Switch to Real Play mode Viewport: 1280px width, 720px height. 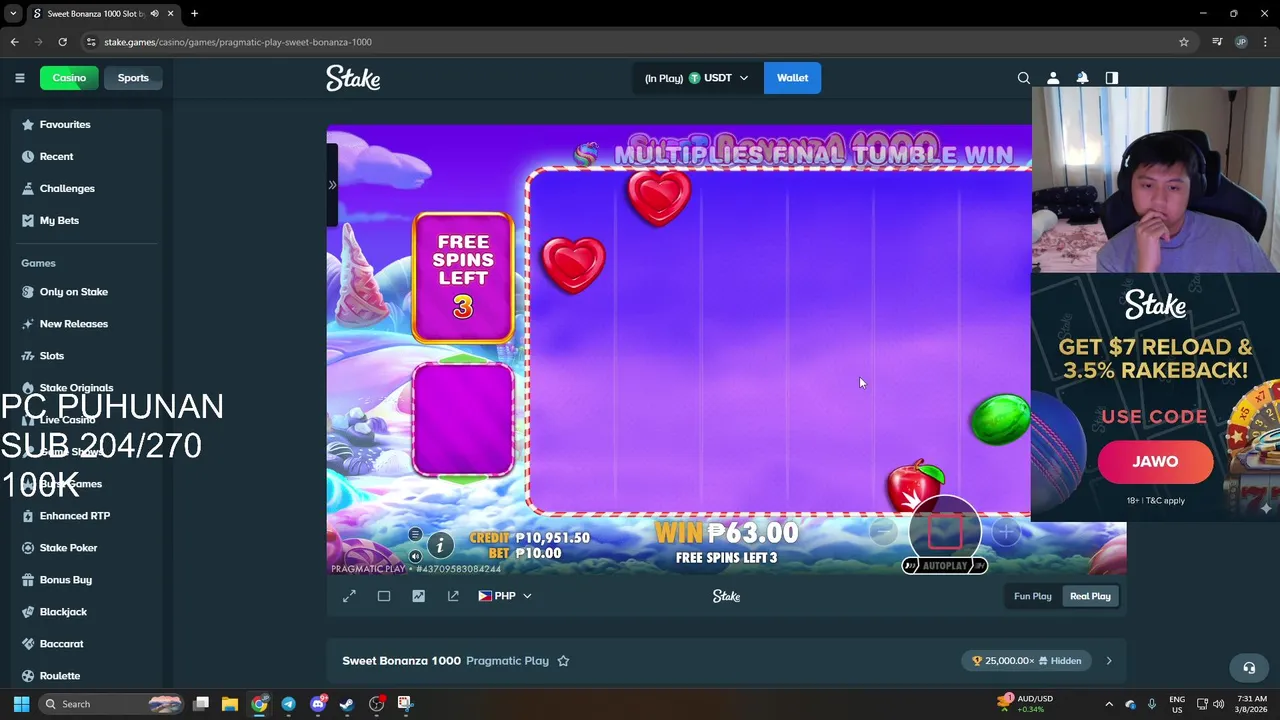point(1090,596)
